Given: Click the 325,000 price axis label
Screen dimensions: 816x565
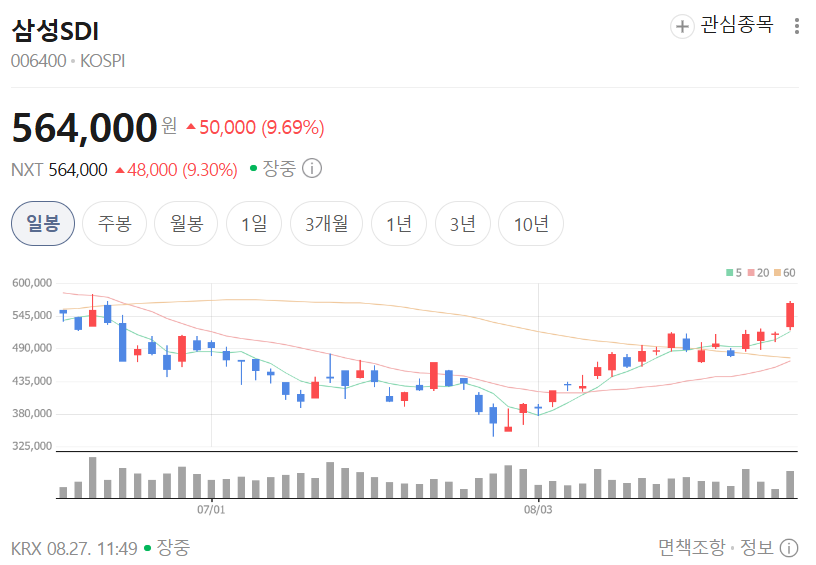Looking at the screenshot, I should (32, 446).
